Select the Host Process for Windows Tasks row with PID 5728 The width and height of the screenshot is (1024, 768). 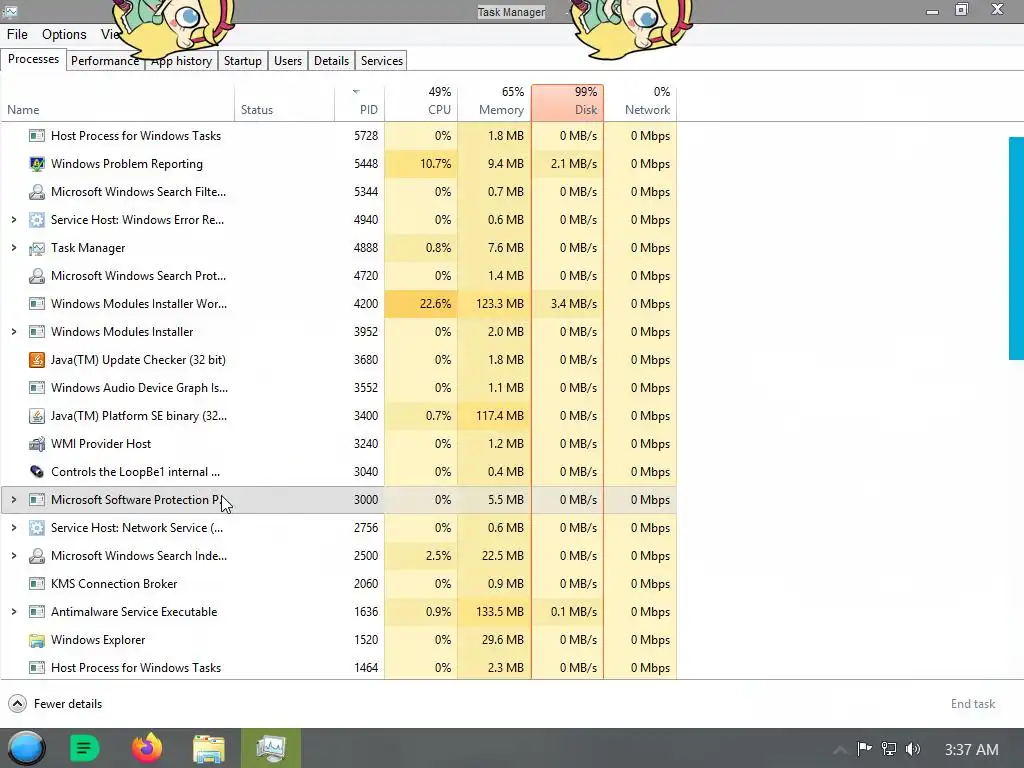click(338, 136)
